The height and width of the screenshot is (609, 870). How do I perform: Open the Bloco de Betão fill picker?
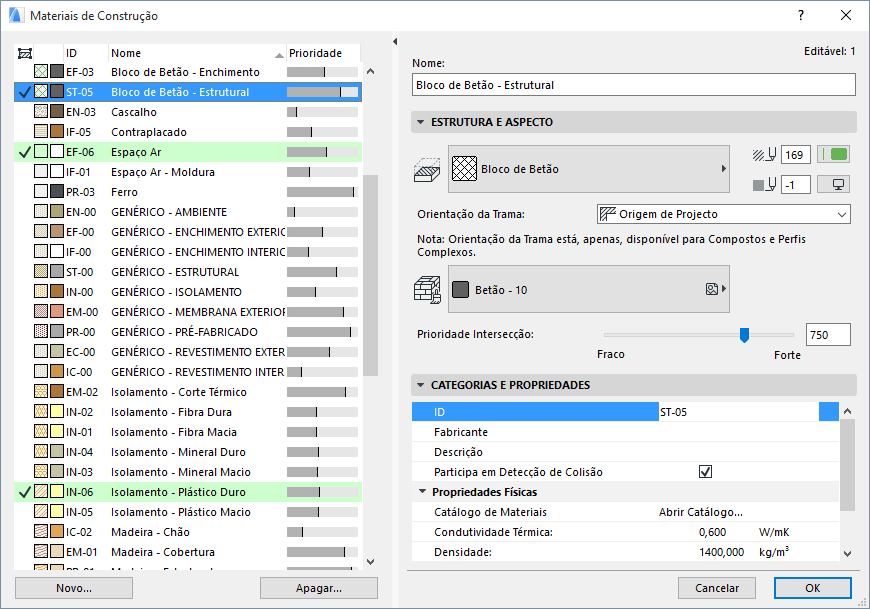pyautogui.click(x=589, y=169)
